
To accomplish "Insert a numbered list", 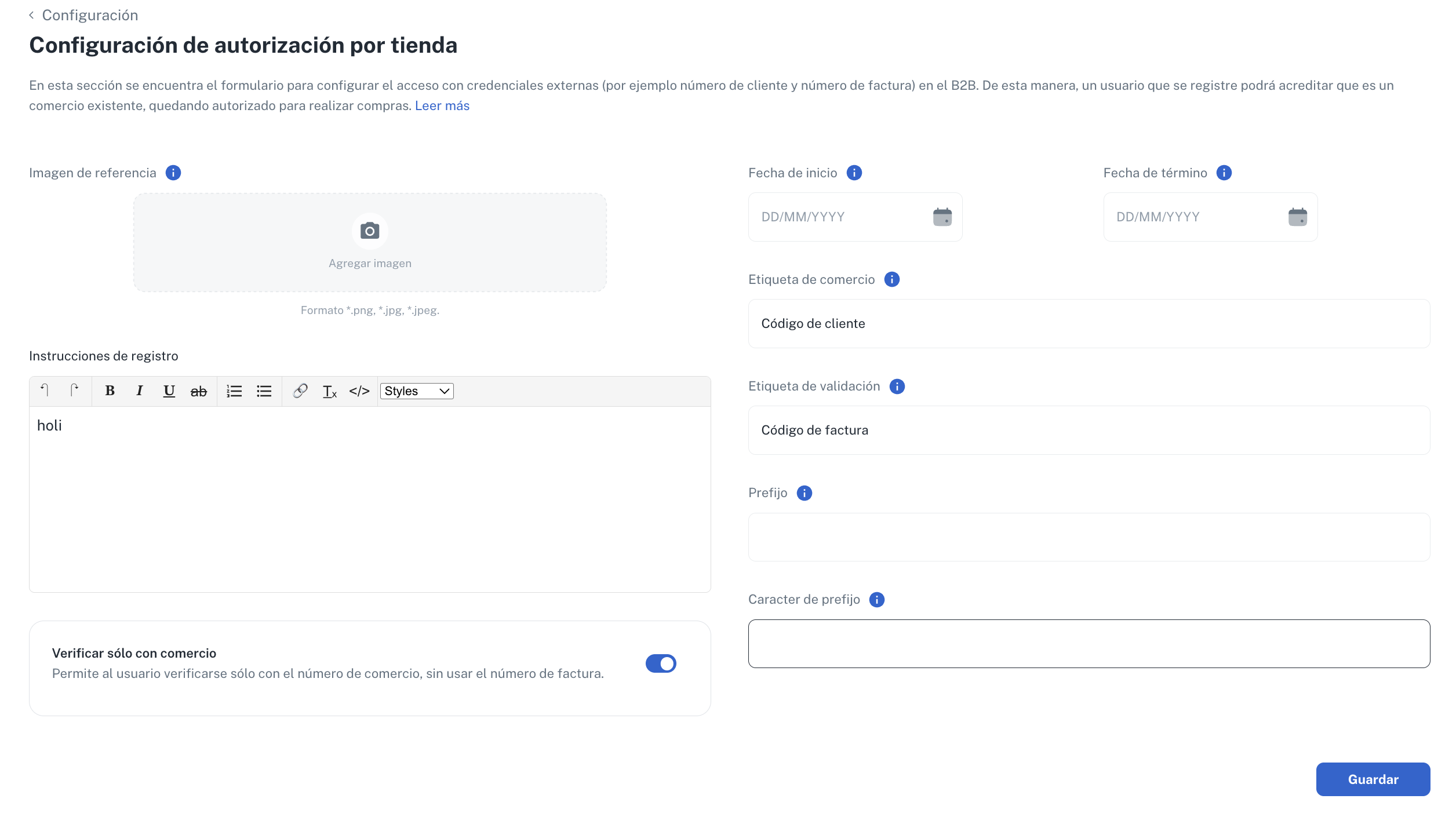I will (x=234, y=391).
